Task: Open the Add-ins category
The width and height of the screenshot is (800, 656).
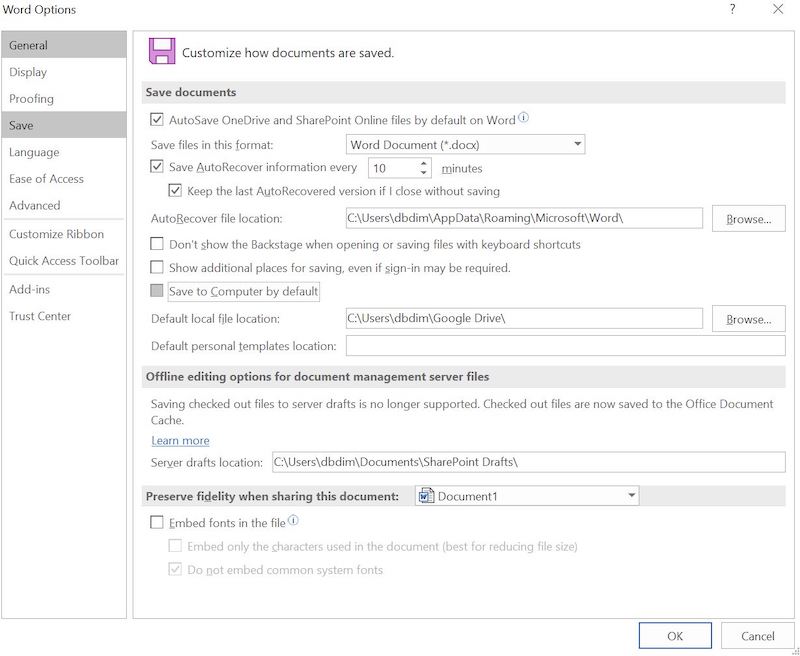Action: tap(64, 289)
